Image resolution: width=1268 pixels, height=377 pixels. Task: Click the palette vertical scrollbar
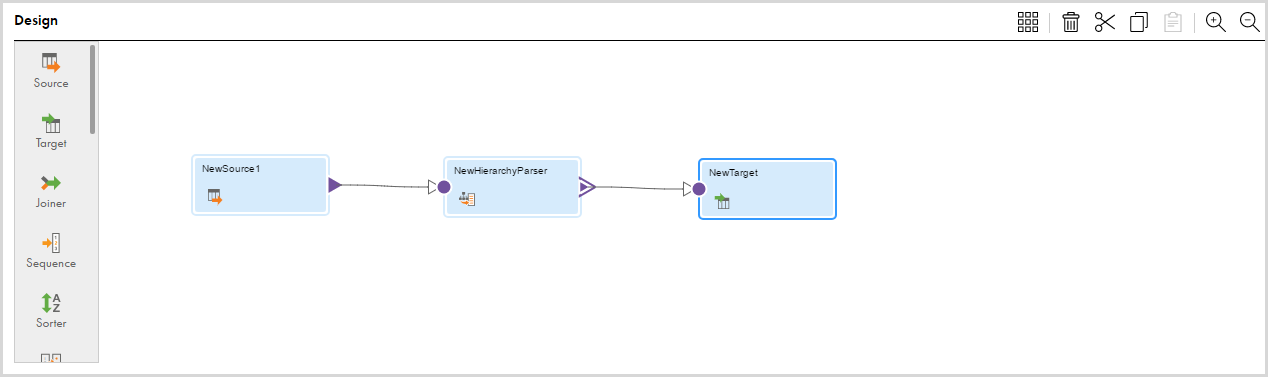pos(92,89)
